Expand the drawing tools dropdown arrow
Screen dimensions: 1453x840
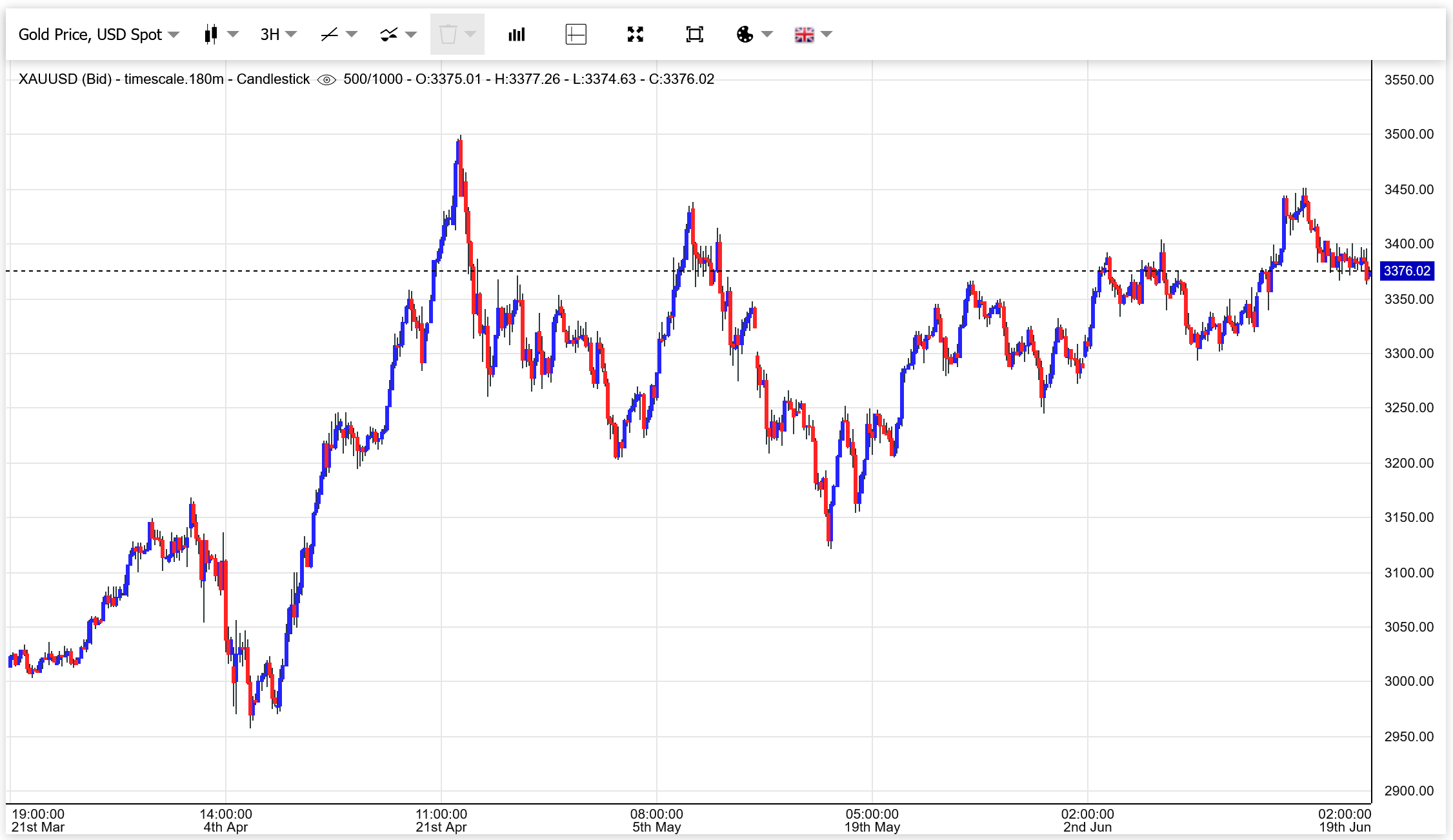click(352, 34)
